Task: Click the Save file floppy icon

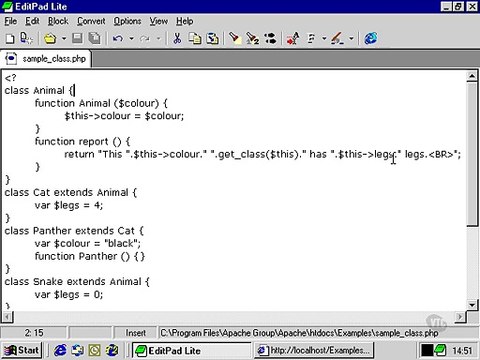Action: tap(77, 39)
